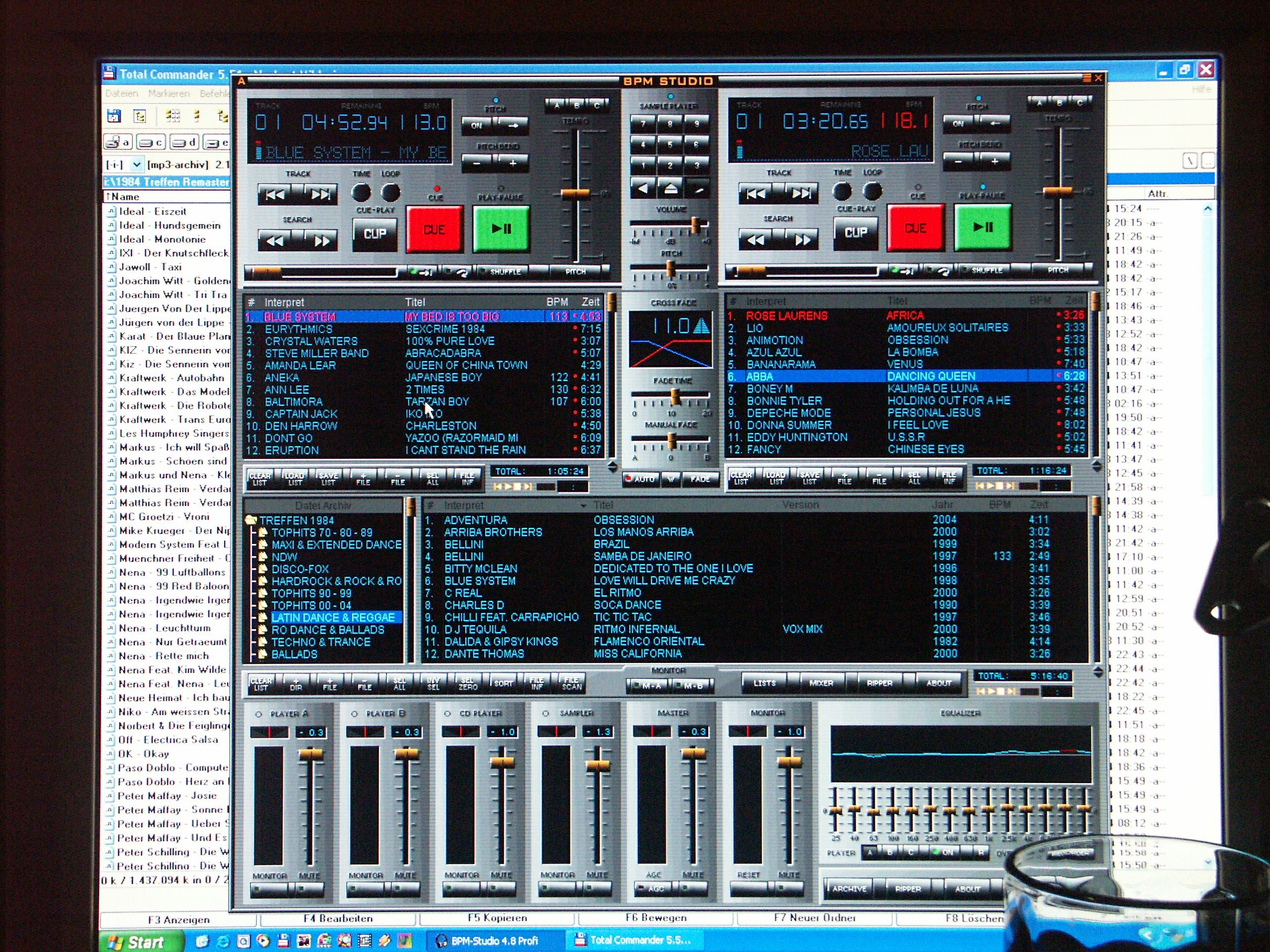Toggle AGC on the Master channel
The height and width of the screenshot is (952, 1270).
(x=653, y=889)
